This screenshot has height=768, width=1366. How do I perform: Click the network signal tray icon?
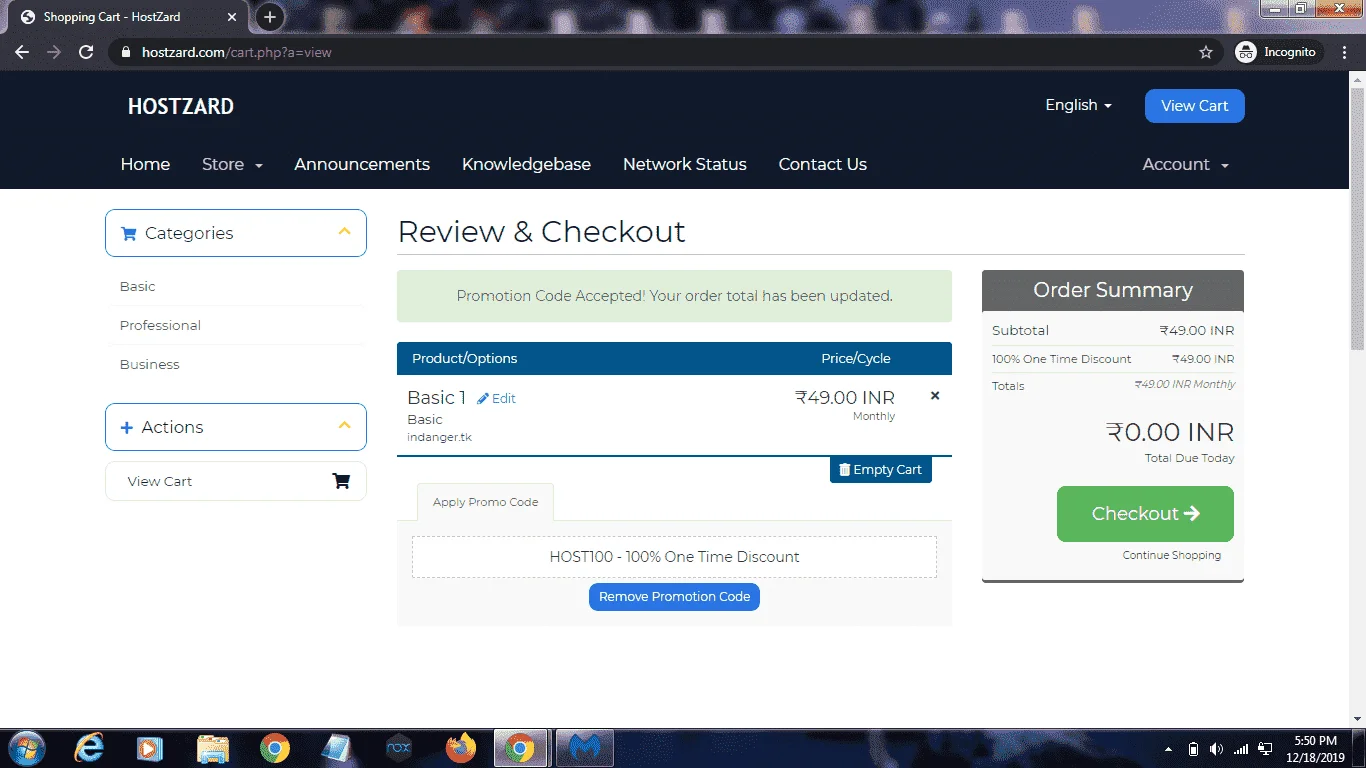1241,749
